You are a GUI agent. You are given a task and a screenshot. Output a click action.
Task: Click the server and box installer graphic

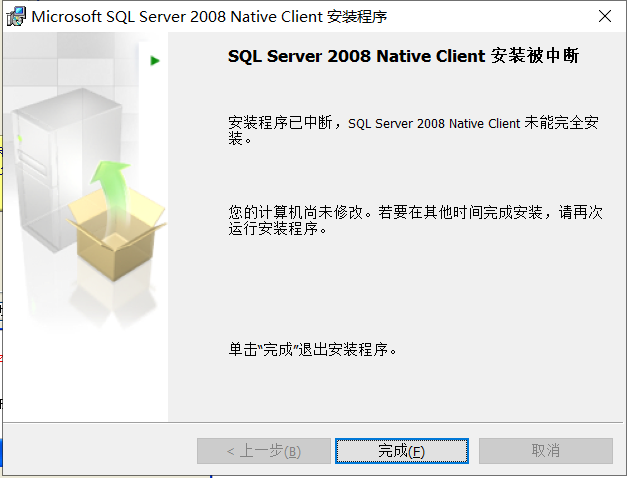89,184
